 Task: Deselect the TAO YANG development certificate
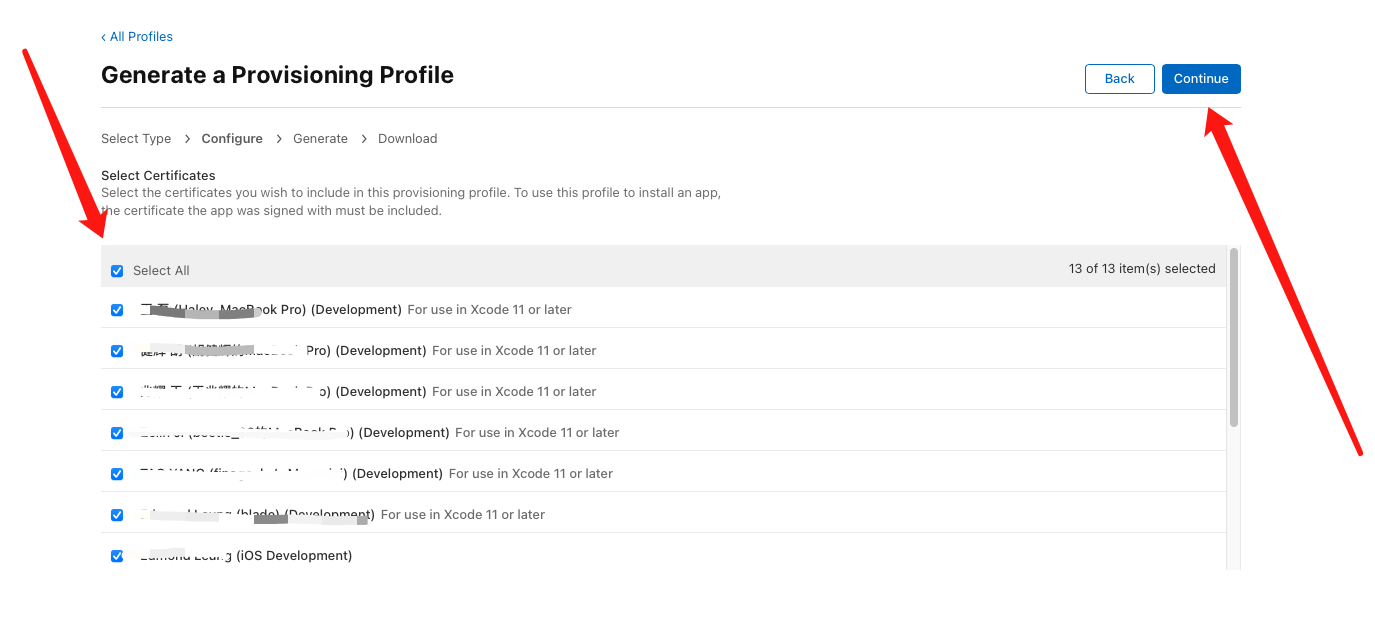(x=117, y=474)
